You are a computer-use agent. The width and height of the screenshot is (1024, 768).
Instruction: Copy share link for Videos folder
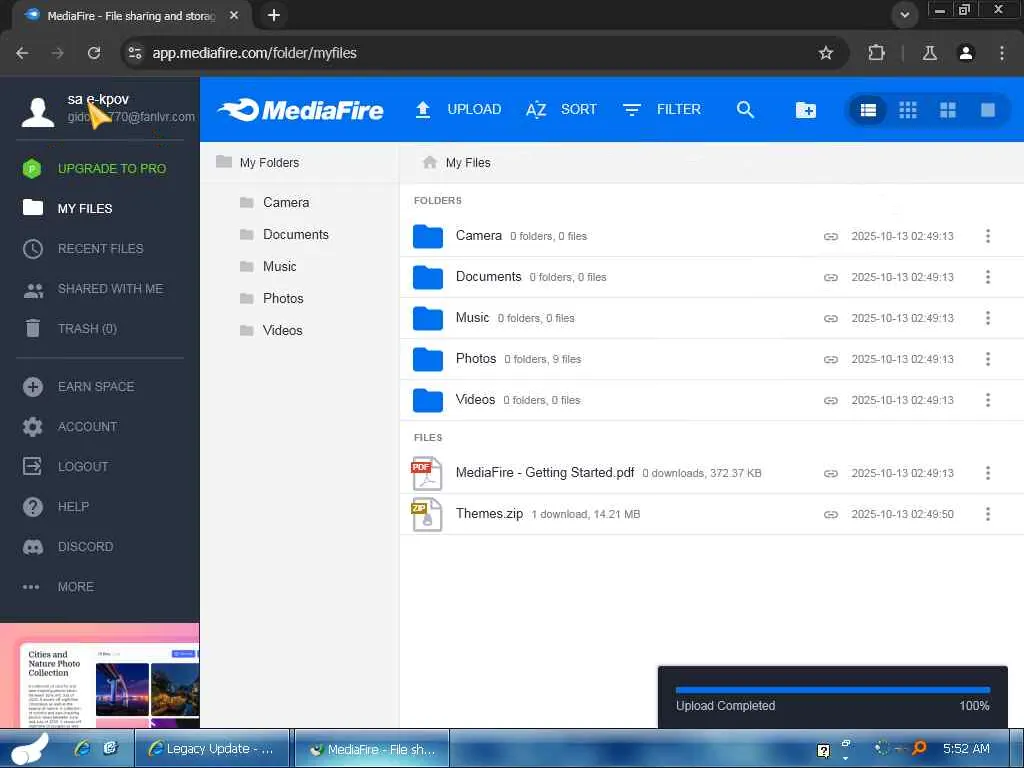coord(831,400)
